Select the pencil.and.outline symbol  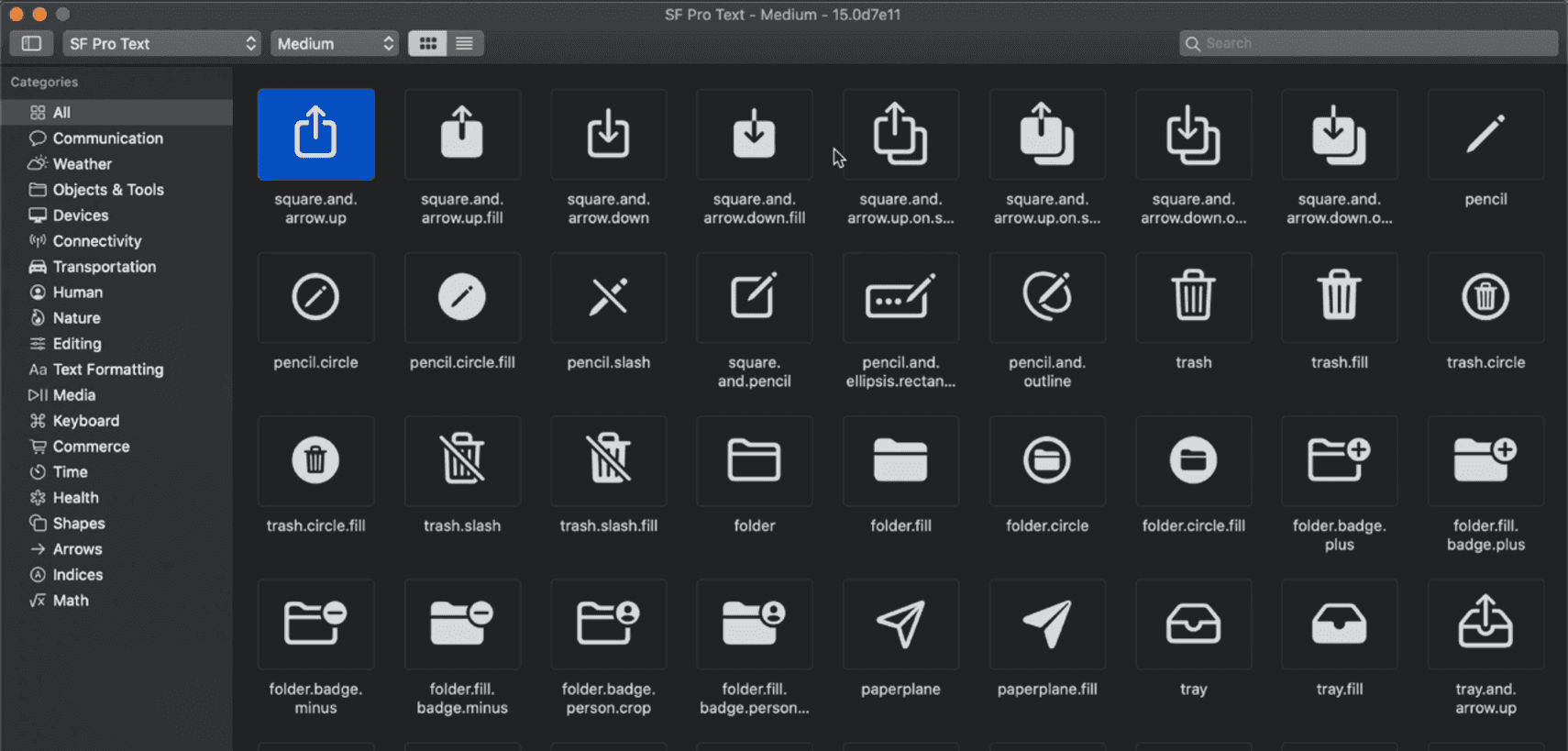click(1047, 297)
